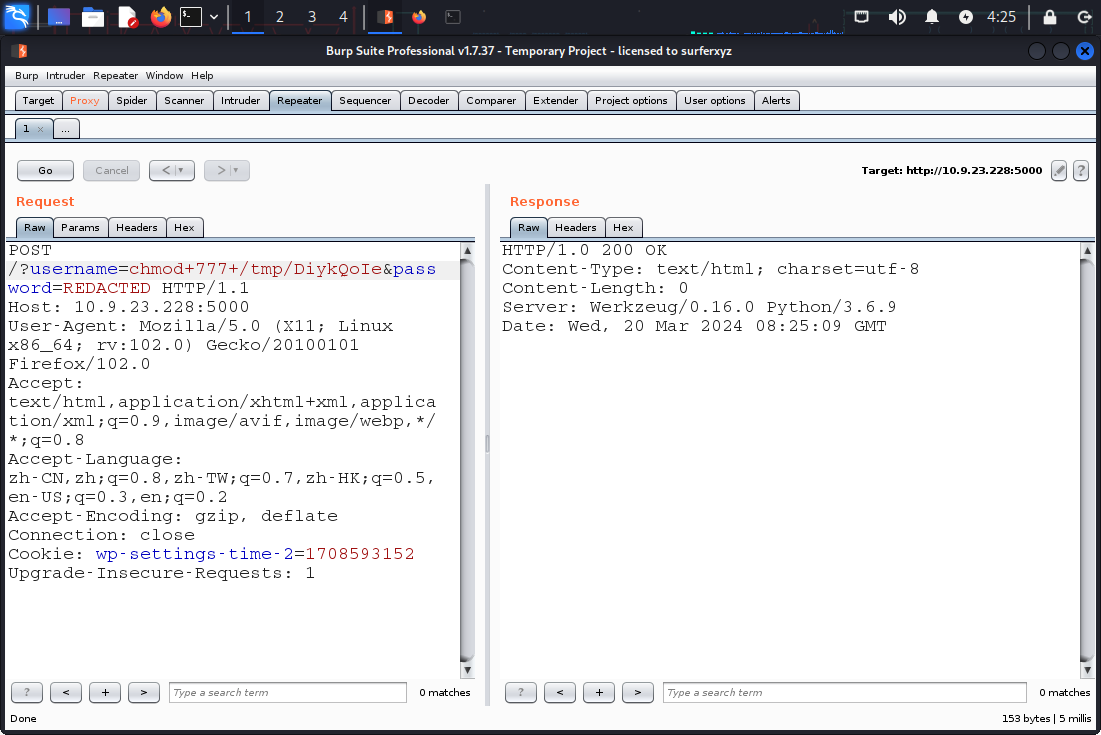This screenshot has height=735, width=1101.
Task: Open the Repeater menu in the menu bar
Action: (115, 75)
